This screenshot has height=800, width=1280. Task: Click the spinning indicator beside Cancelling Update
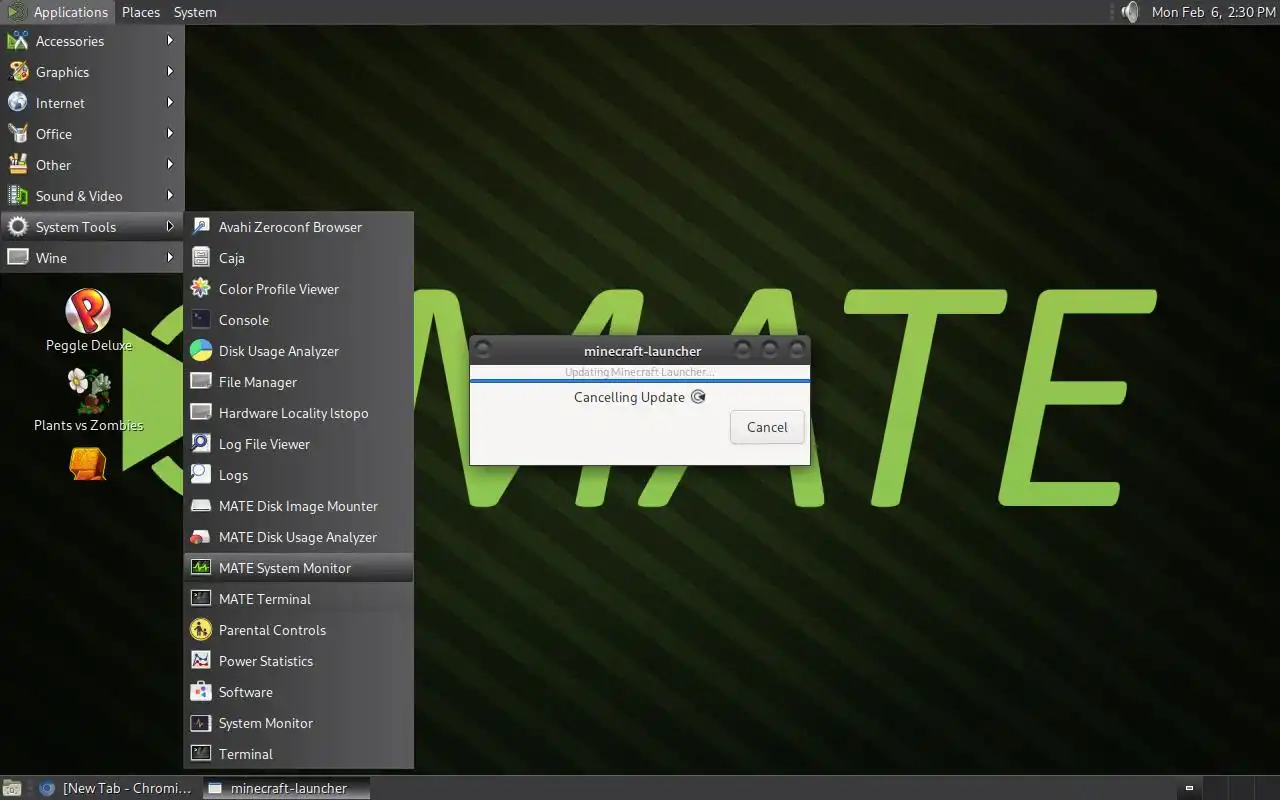tap(698, 397)
